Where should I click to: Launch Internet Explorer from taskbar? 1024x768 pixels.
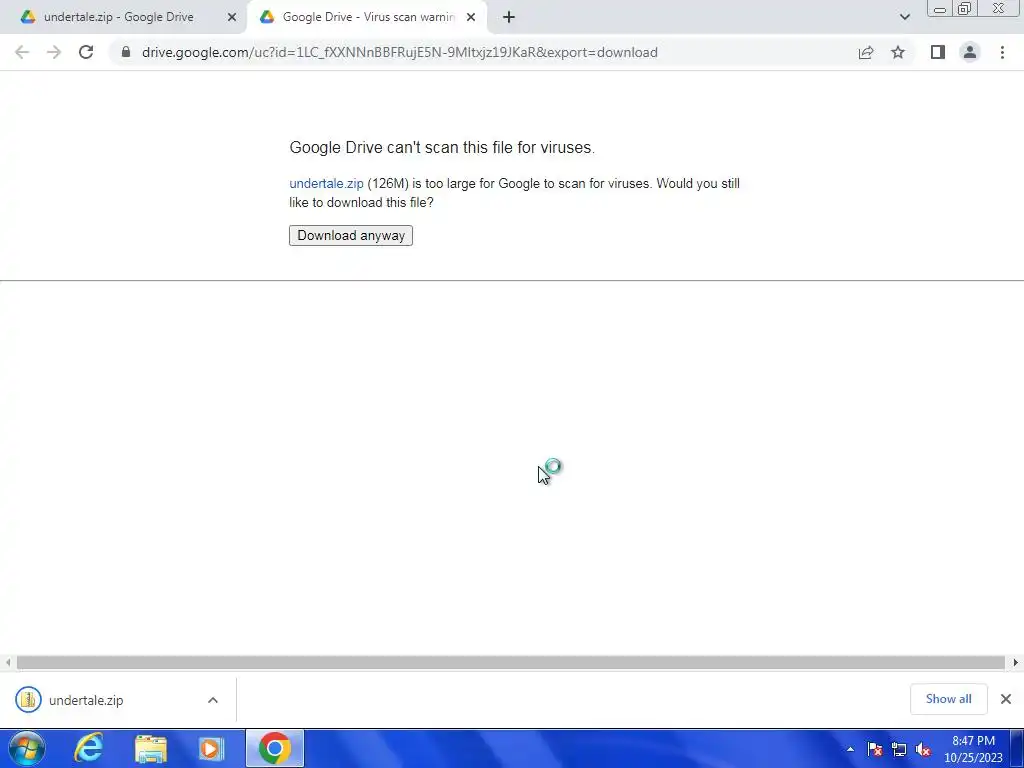[x=88, y=748]
